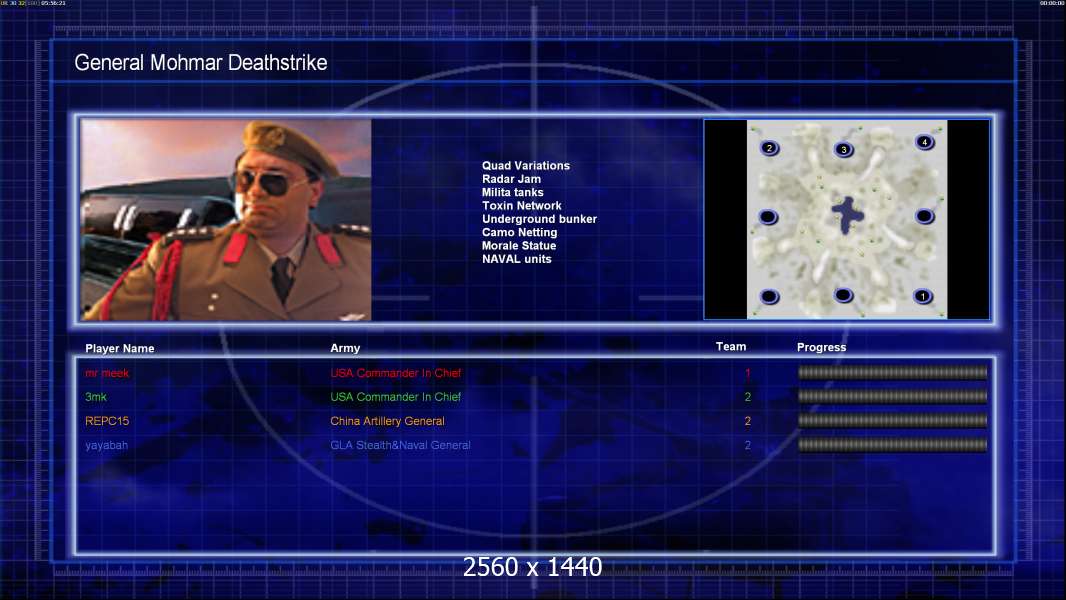Select the empty start slot at left middle of minimap
Screen dimensions: 1066x600
coord(768,217)
